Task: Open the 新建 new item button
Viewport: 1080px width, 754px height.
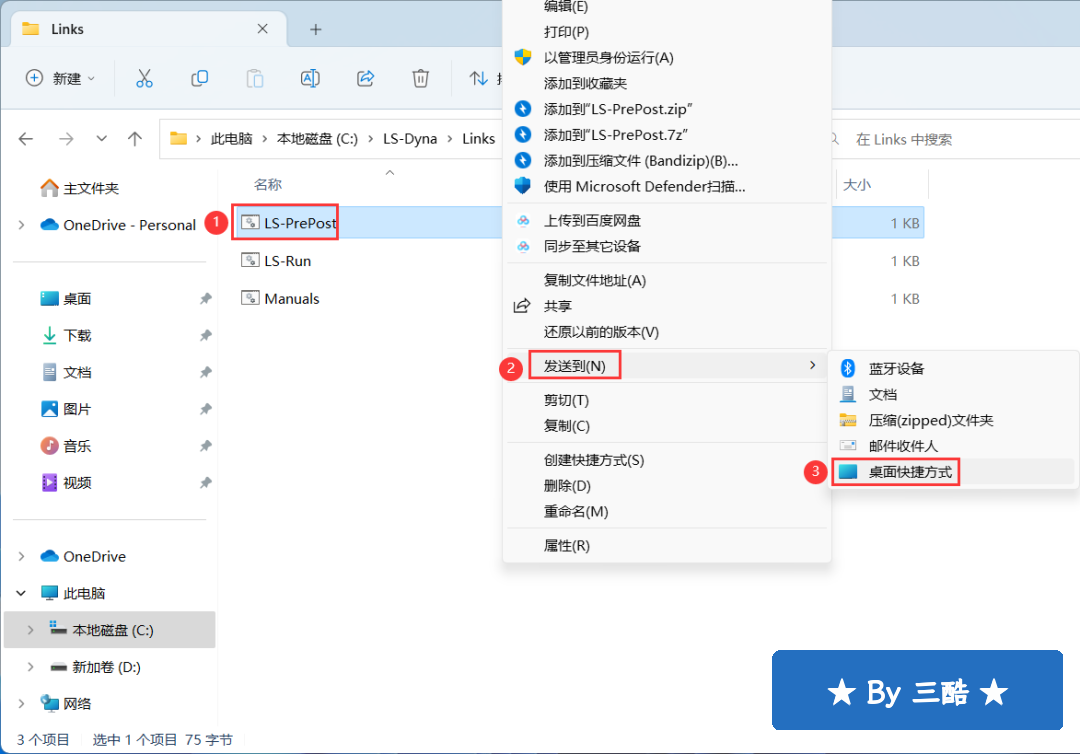Action: tap(60, 78)
